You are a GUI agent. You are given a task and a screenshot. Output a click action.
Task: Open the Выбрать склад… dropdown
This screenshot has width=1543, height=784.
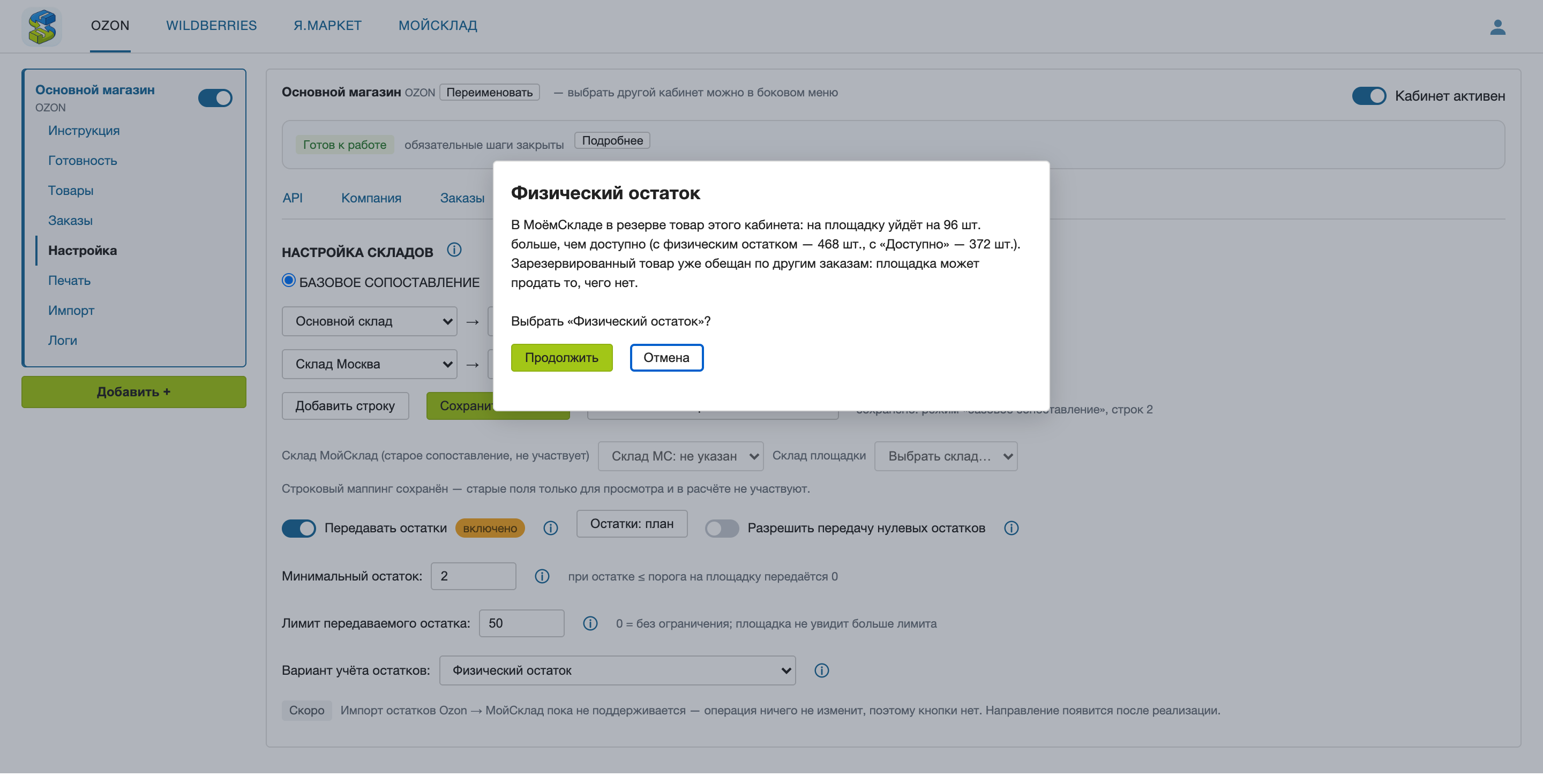(x=946, y=456)
